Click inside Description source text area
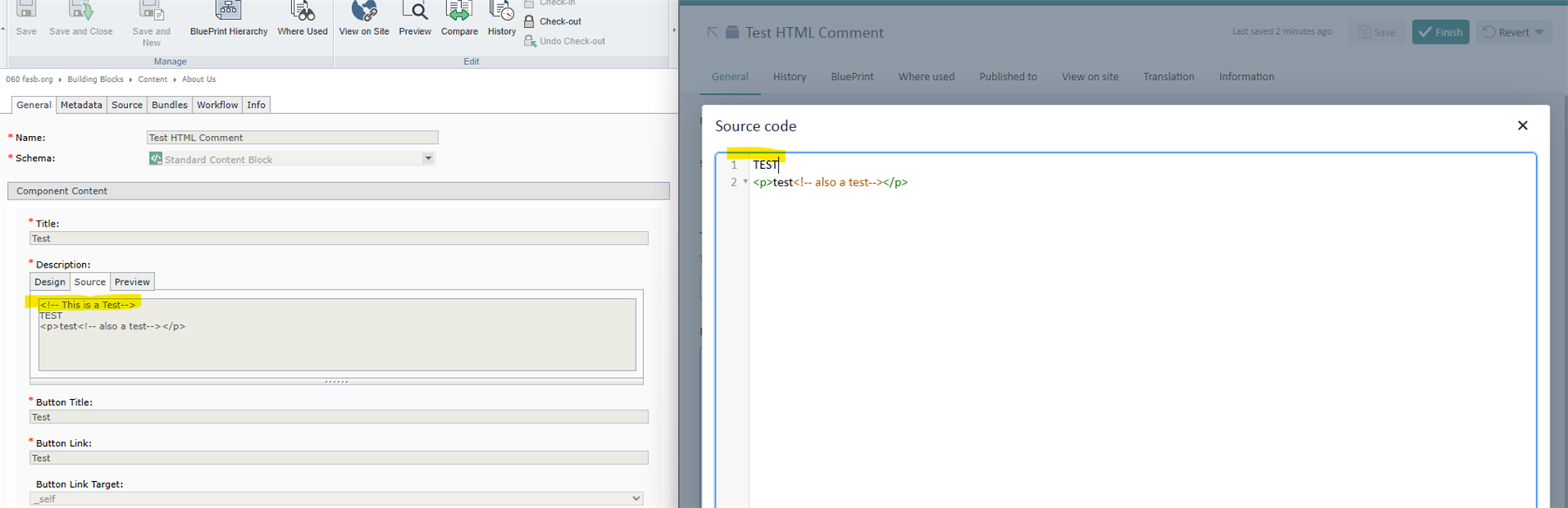The width and height of the screenshot is (1568, 508). click(x=337, y=335)
